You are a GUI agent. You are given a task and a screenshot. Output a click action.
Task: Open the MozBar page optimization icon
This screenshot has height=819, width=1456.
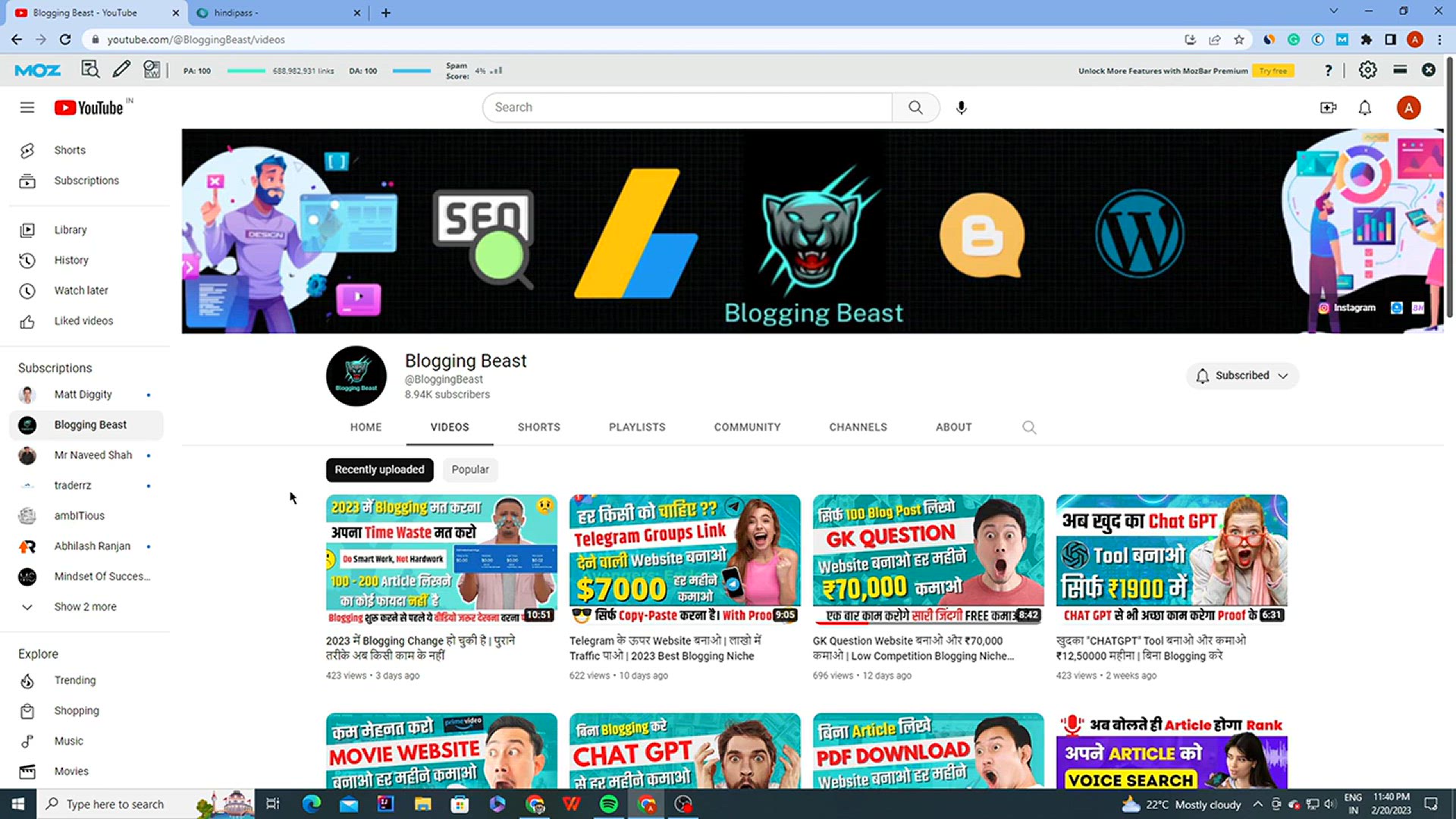152,70
